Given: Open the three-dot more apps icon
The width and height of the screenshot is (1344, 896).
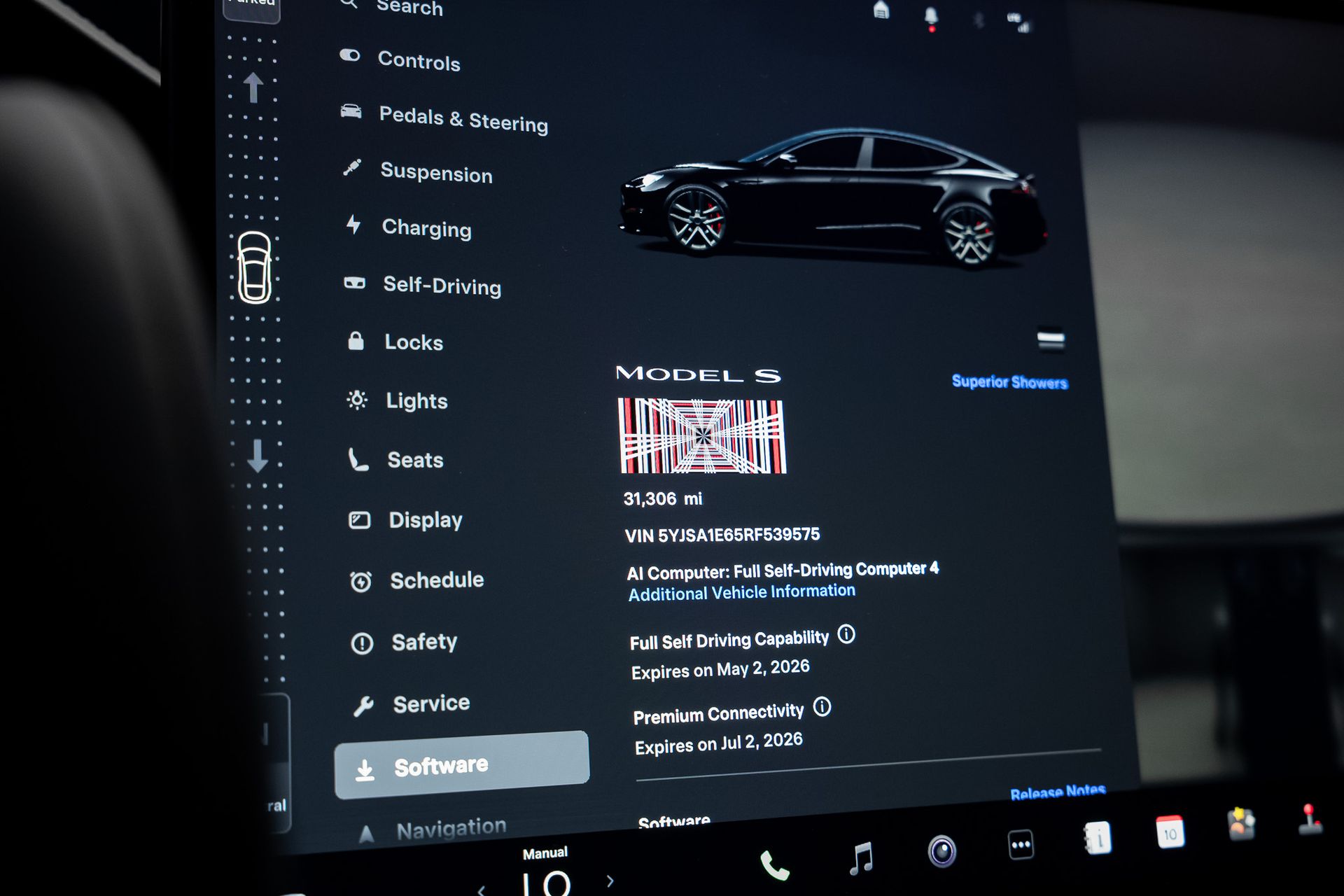Looking at the screenshot, I should [1021, 845].
